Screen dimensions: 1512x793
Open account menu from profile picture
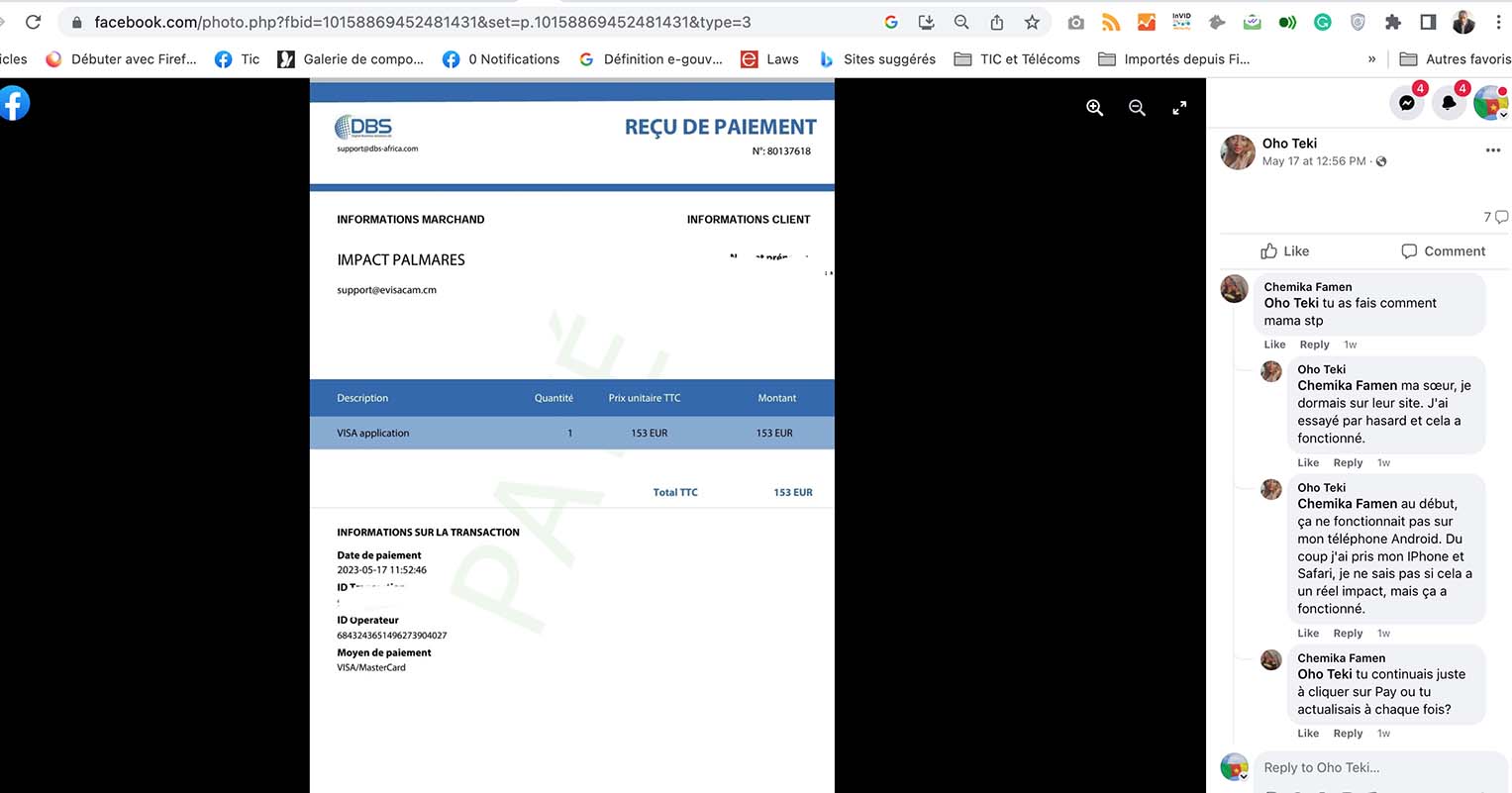[x=1489, y=103]
